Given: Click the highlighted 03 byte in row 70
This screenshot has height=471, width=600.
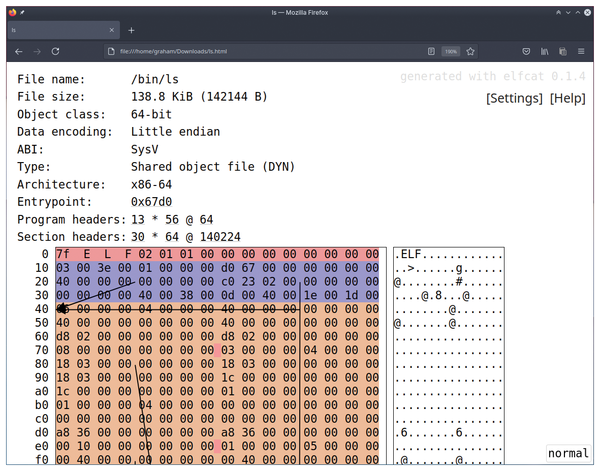Looking at the screenshot, I should [225, 351].
